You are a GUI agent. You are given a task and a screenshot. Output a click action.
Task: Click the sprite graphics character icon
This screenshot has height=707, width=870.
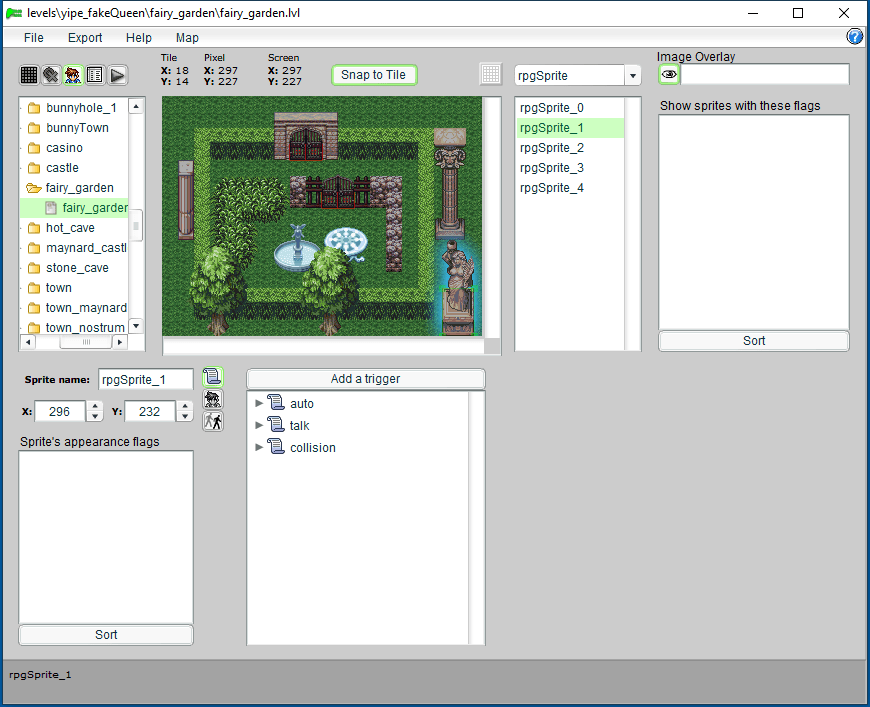(x=212, y=399)
